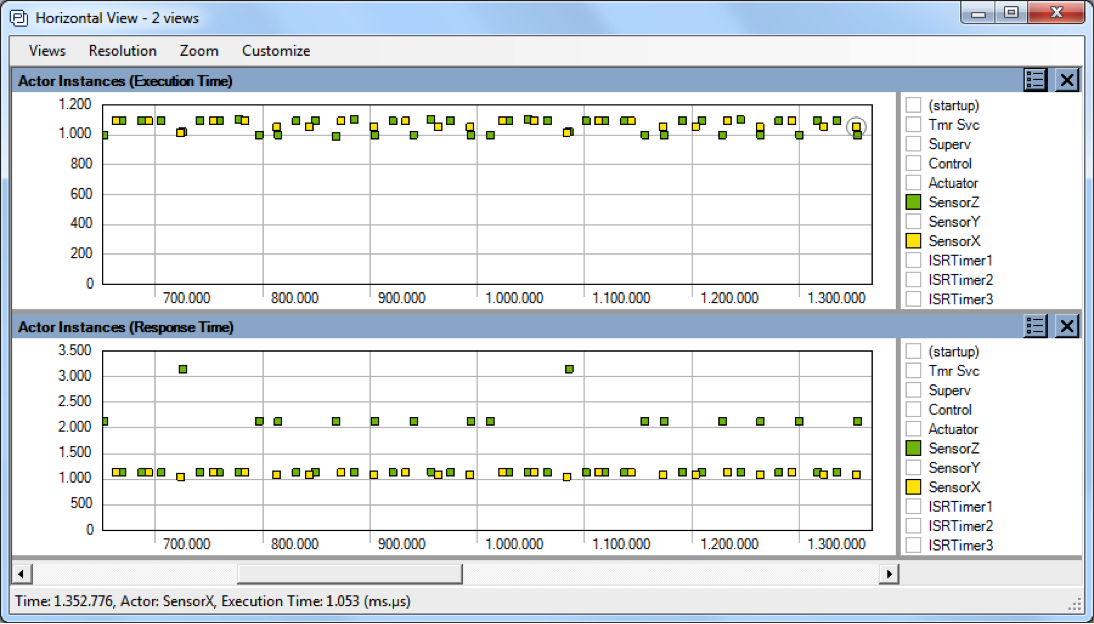Enable ISRTimer1 checkbox in Response Time legend
1094x624 pixels.
point(913,506)
